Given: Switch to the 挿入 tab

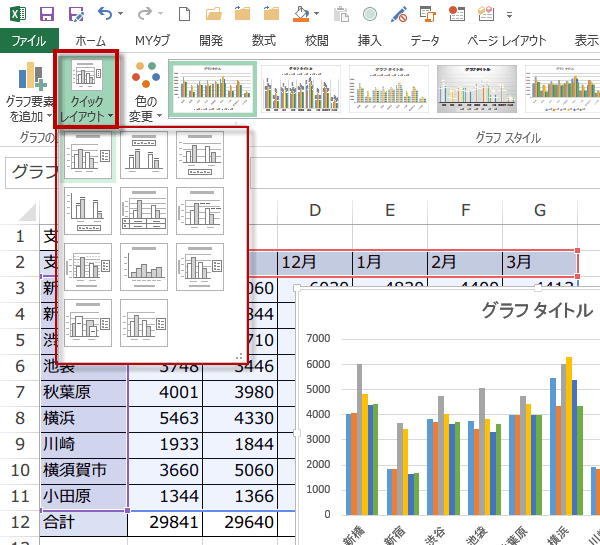Looking at the screenshot, I should tap(370, 41).
